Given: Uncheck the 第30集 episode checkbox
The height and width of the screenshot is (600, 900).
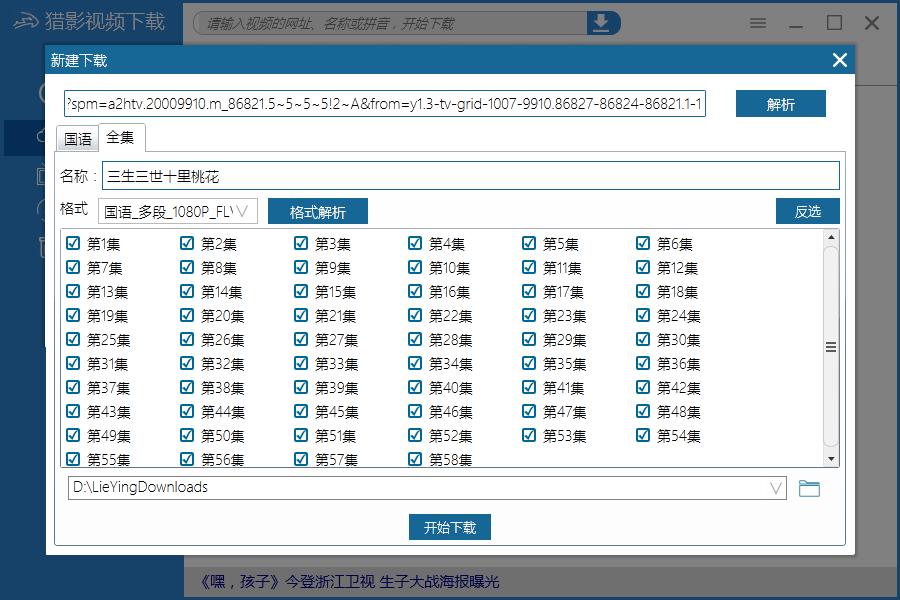Looking at the screenshot, I should click(641, 338).
